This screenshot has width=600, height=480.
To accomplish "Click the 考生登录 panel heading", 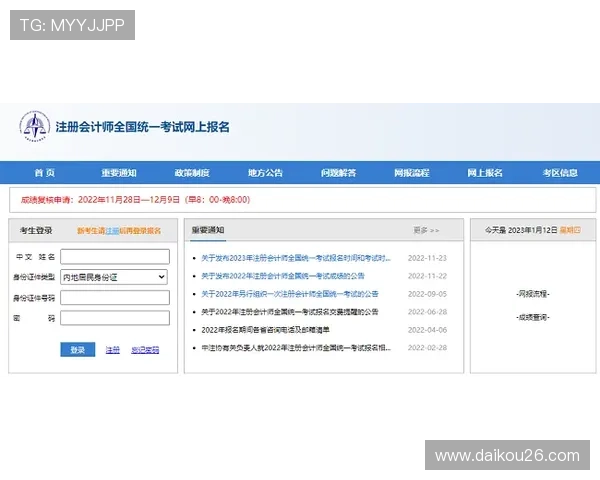I will pos(36,231).
